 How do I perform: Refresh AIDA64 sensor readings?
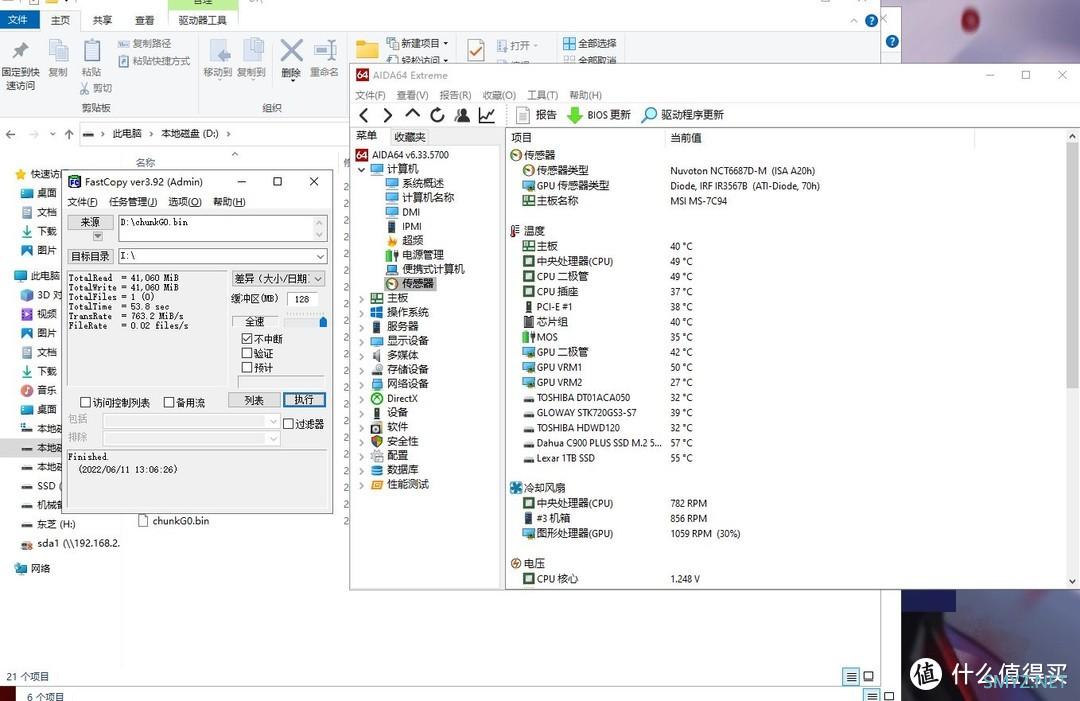tap(437, 115)
